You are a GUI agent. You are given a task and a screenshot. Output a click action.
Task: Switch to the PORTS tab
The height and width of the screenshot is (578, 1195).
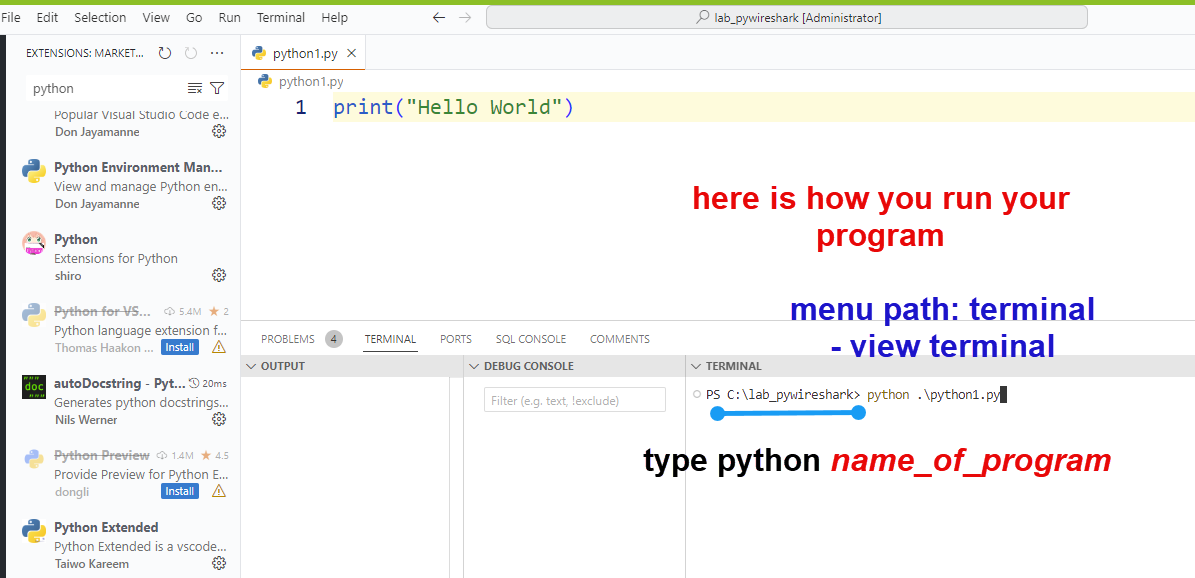click(x=456, y=339)
